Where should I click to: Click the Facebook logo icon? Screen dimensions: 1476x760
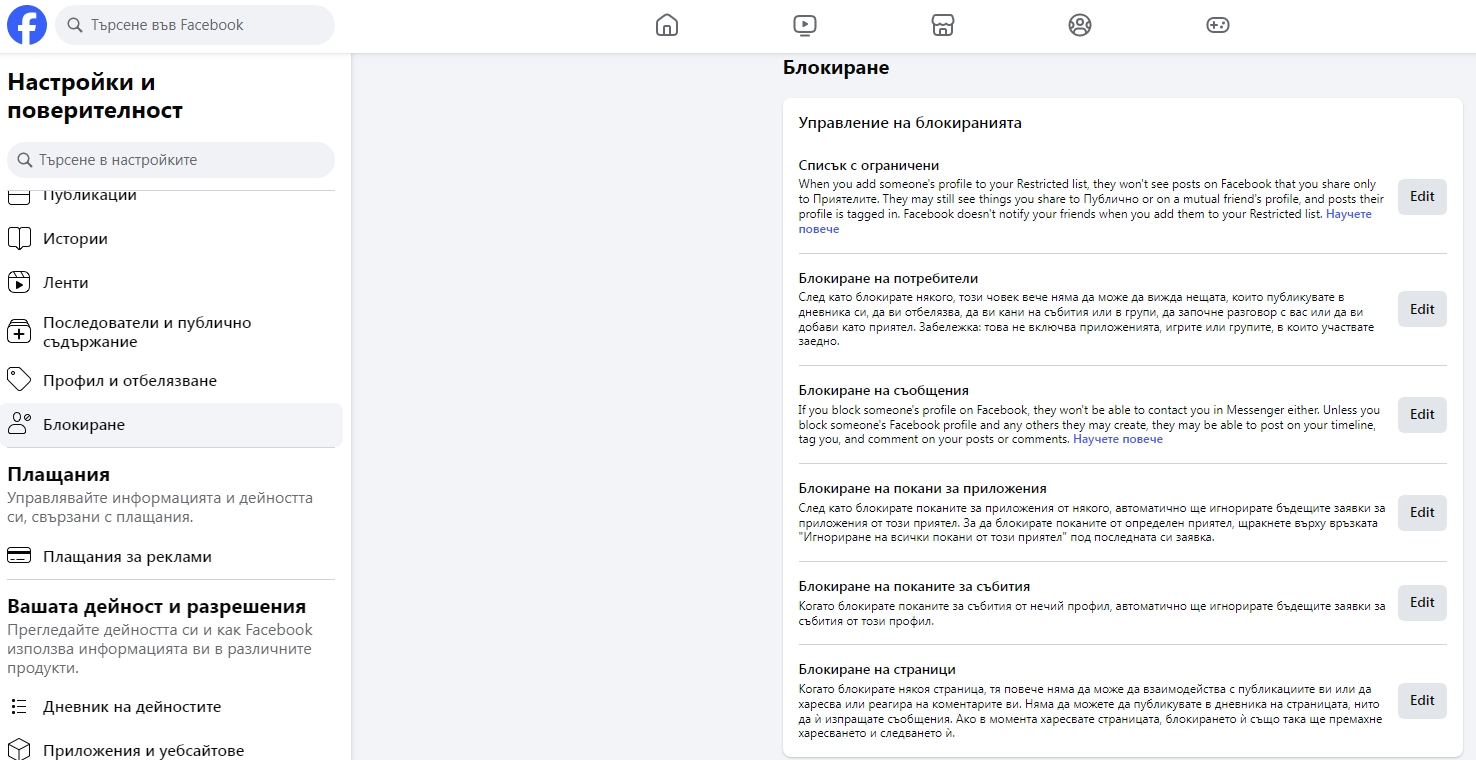point(27,25)
